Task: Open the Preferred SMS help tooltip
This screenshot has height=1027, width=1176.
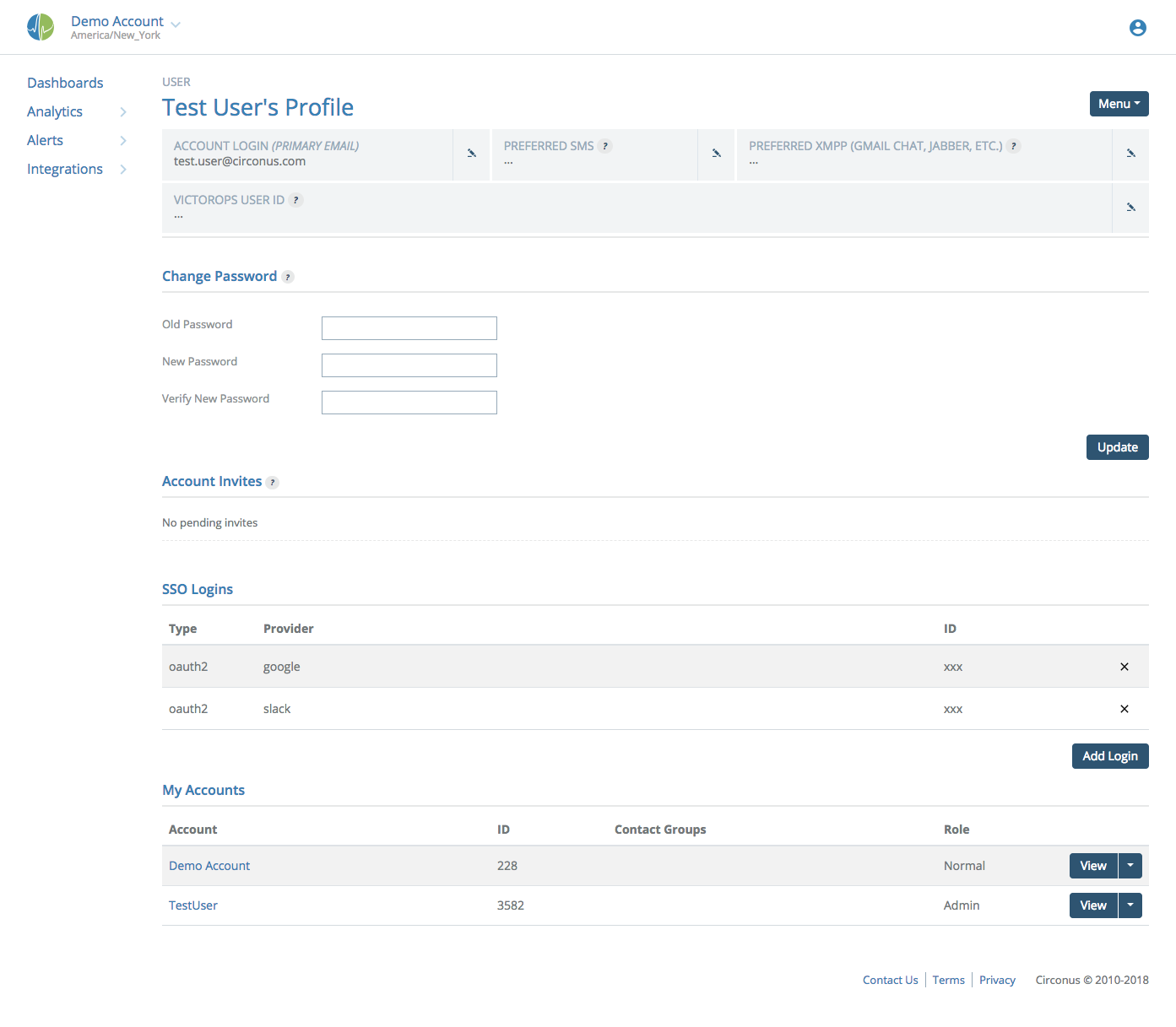Action: pyautogui.click(x=604, y=145)
